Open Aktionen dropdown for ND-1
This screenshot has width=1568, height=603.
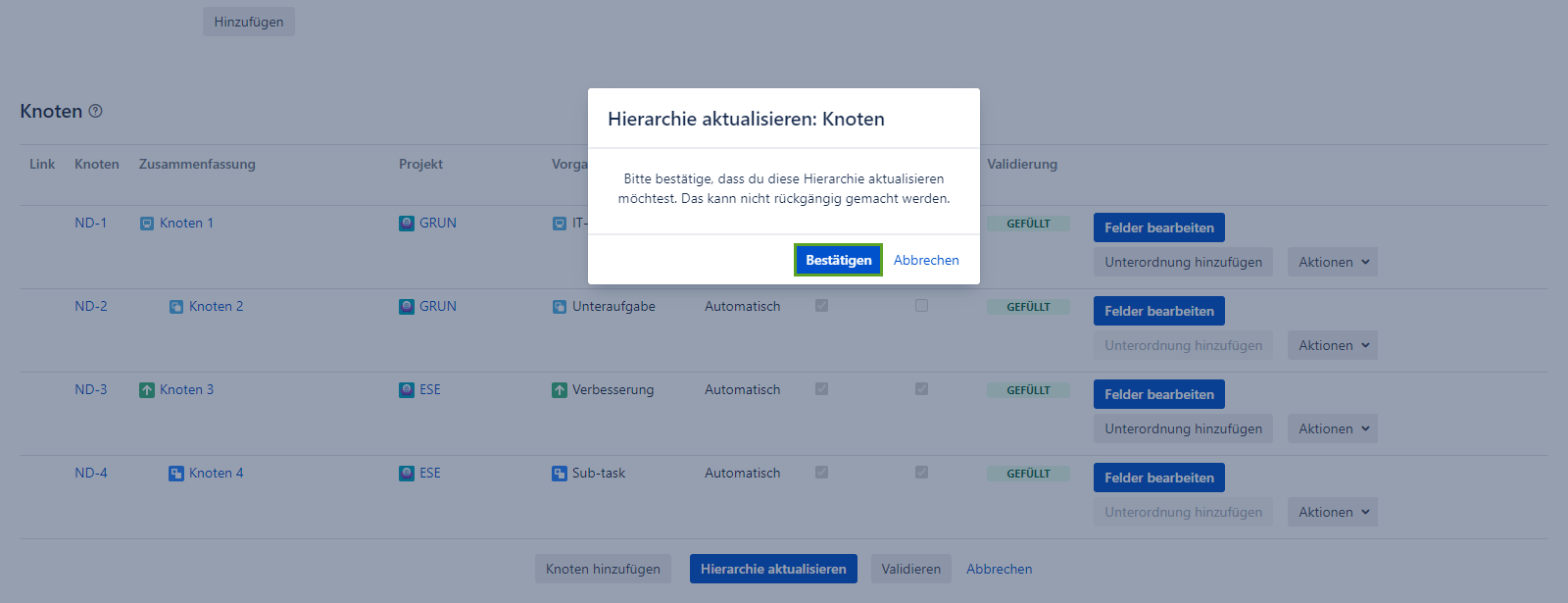click(1332, 262)
